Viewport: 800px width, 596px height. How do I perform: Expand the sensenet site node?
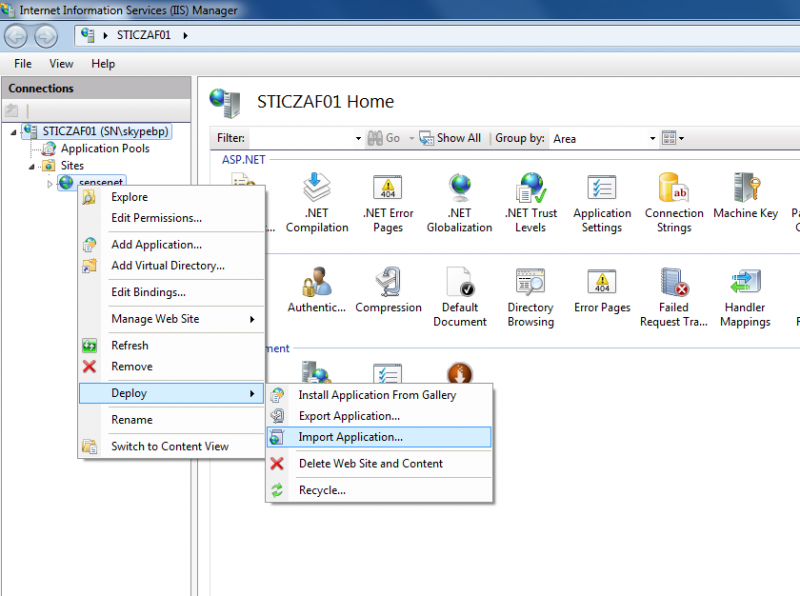point(49,184)
